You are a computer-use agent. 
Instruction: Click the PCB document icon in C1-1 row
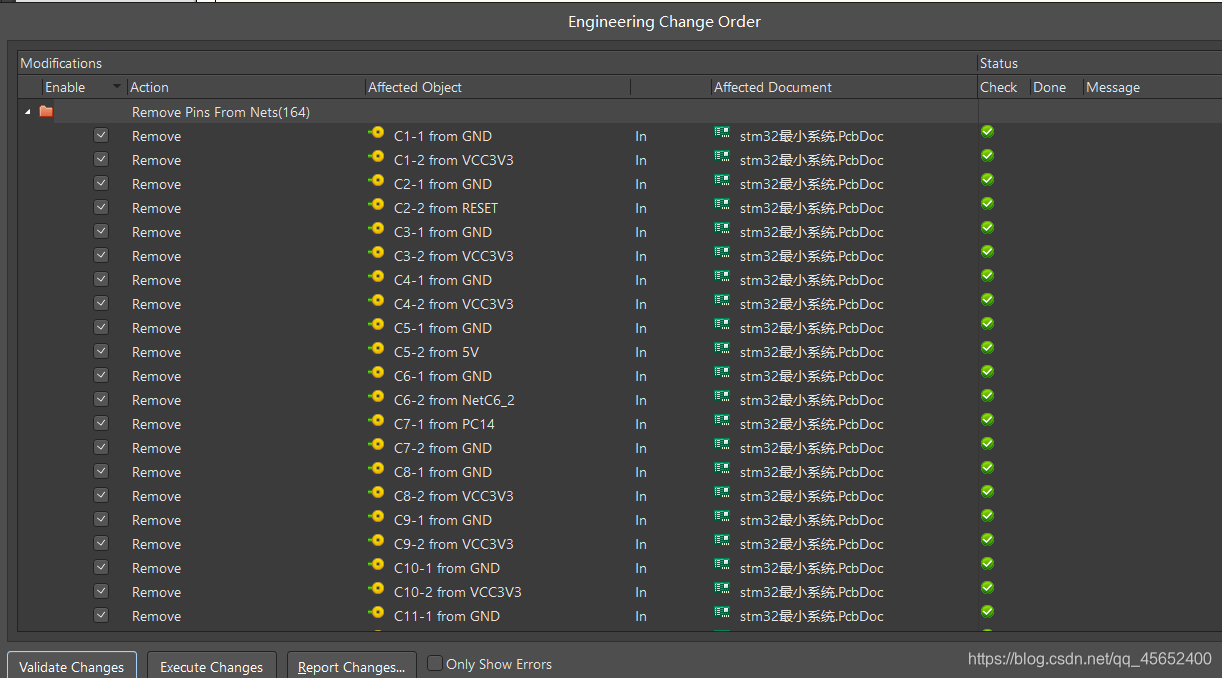tap(722, 135)
